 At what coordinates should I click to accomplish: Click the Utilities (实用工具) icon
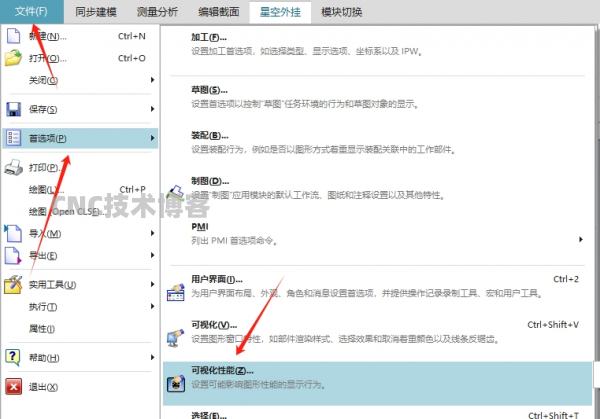tap(14, 285)
